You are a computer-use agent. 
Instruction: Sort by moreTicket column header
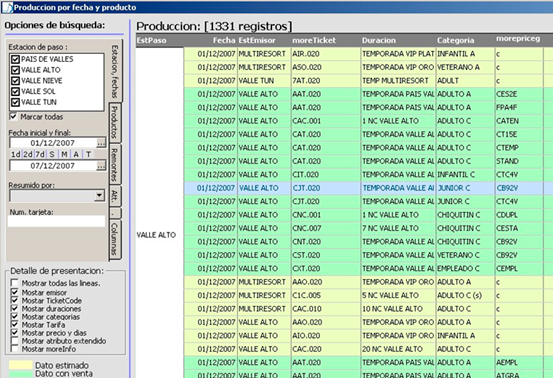click(x=326, y=40)
